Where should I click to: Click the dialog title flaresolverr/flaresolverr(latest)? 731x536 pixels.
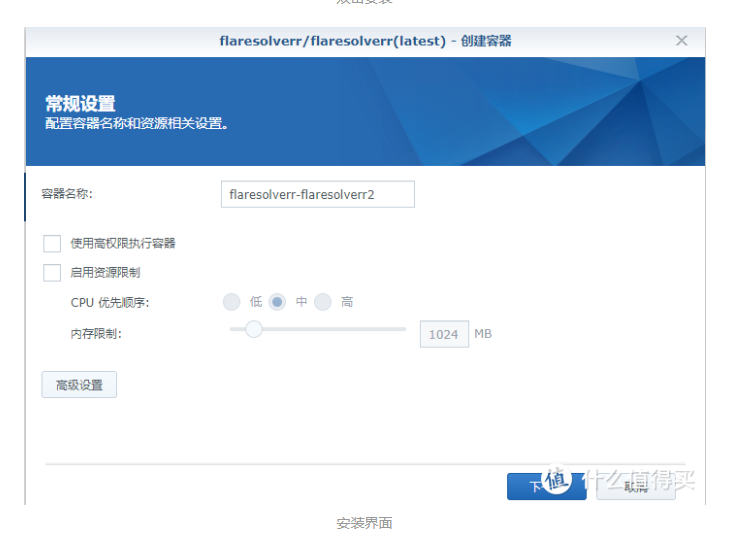pos(333,41)
